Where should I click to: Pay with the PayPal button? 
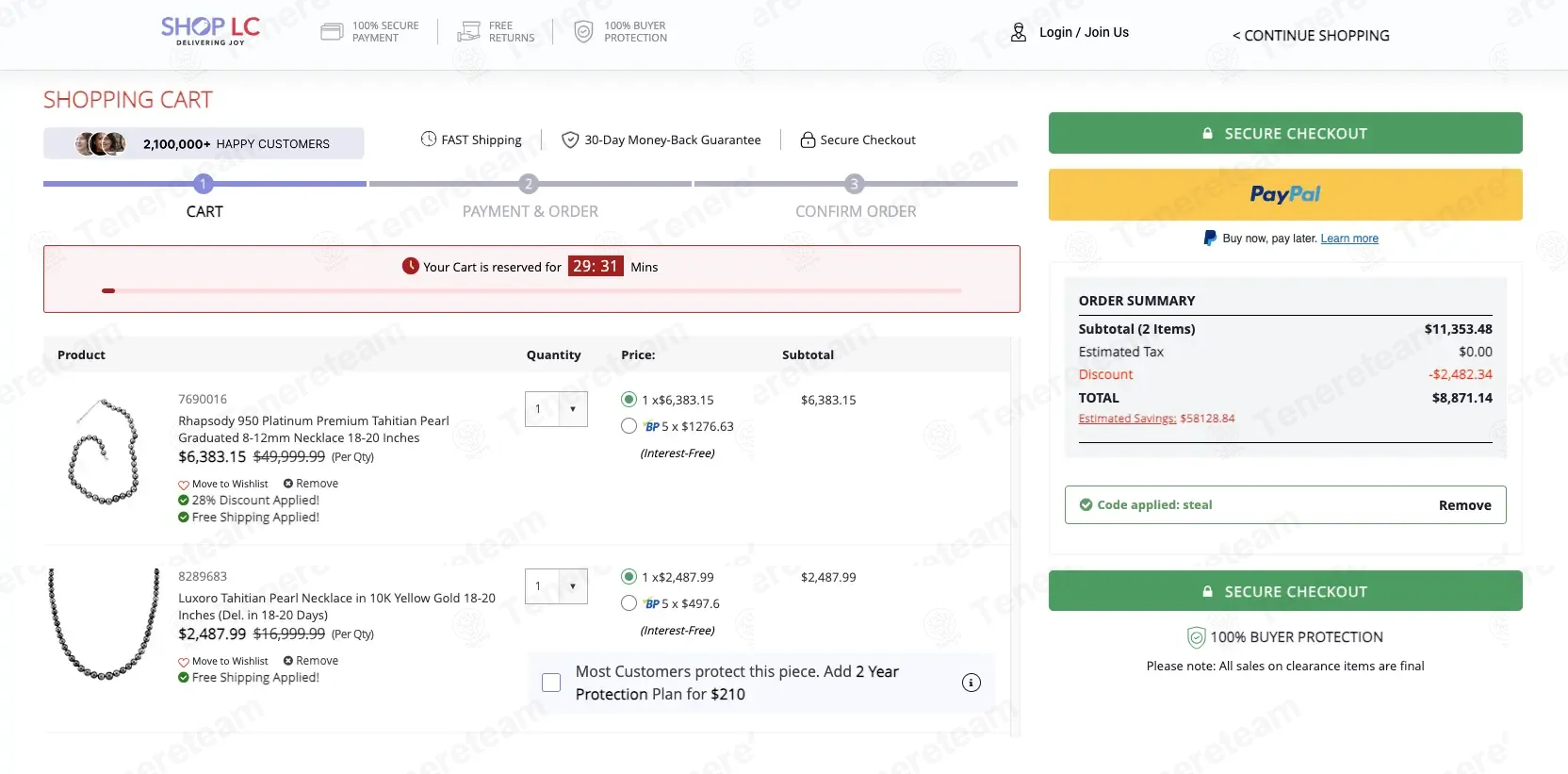pyautogui.click(x=1285, y=194)
